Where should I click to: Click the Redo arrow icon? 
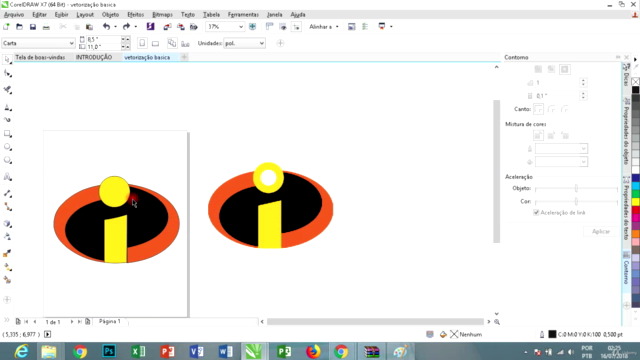click(x=126, y=27)
